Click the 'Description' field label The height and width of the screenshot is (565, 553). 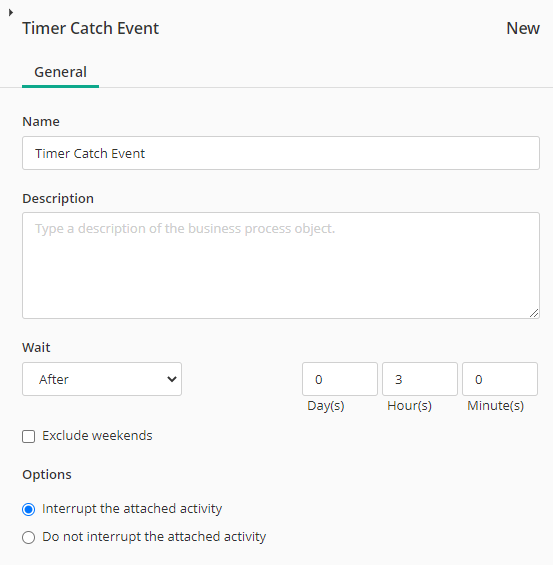58,199
